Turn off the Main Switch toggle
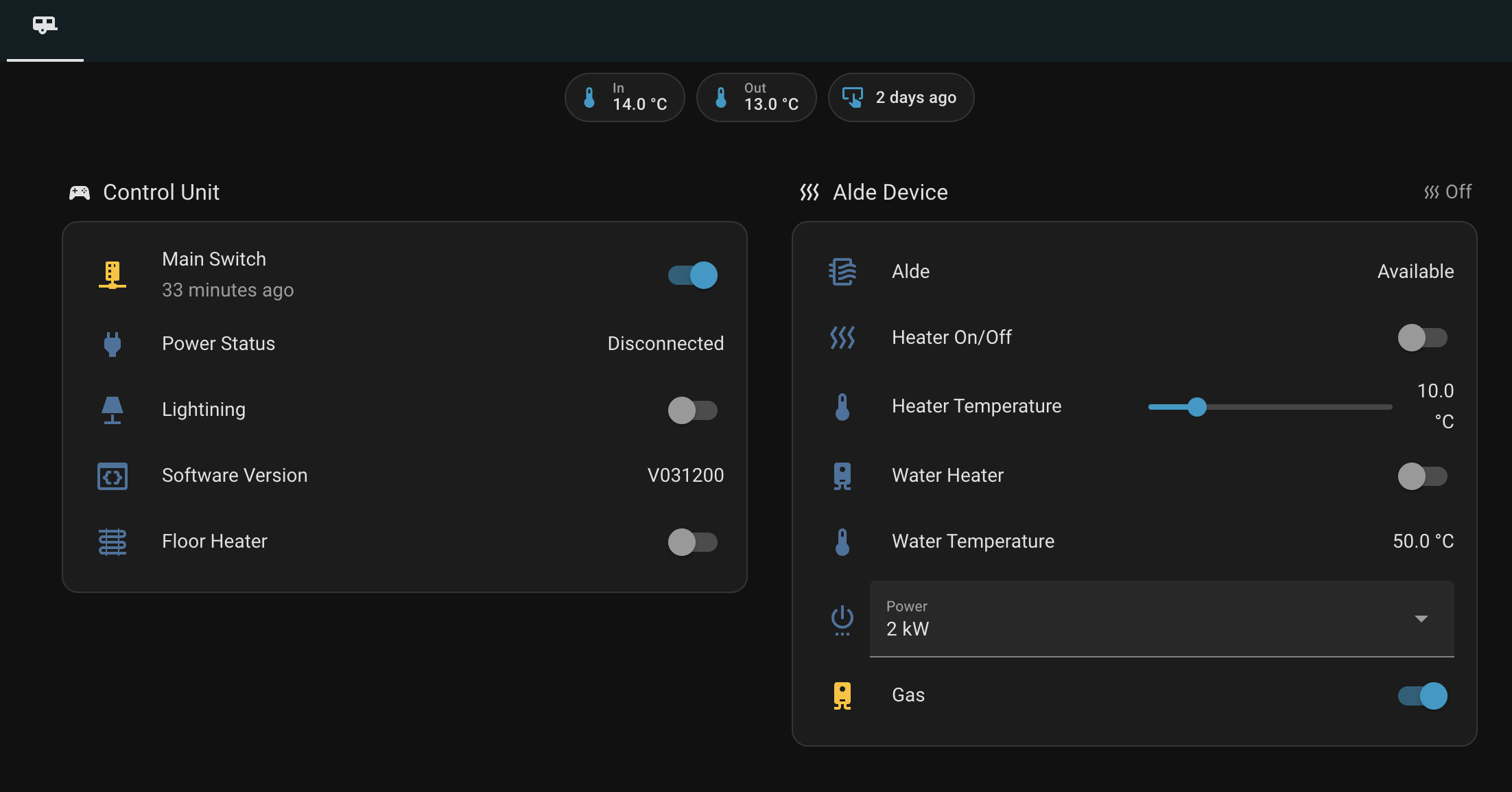Screen dimensions: 1512x792 point(693,275)
